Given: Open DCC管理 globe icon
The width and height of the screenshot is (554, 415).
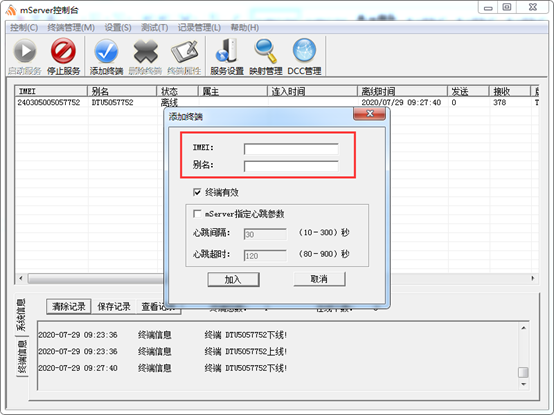Looking at the screenshot, I should point(304,51).
